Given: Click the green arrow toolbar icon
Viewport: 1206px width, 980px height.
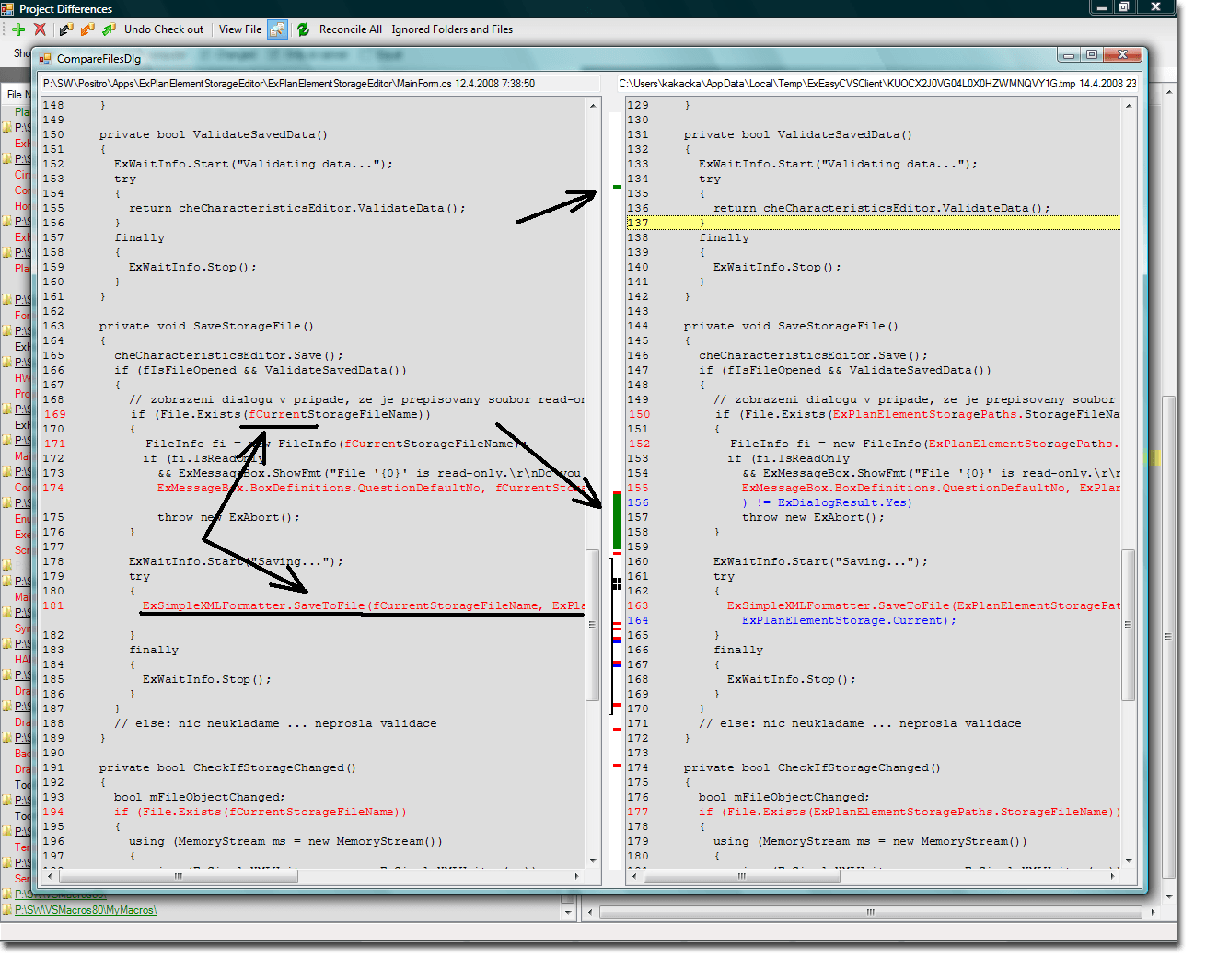Looking at the screenshot, I should point(109,29).
